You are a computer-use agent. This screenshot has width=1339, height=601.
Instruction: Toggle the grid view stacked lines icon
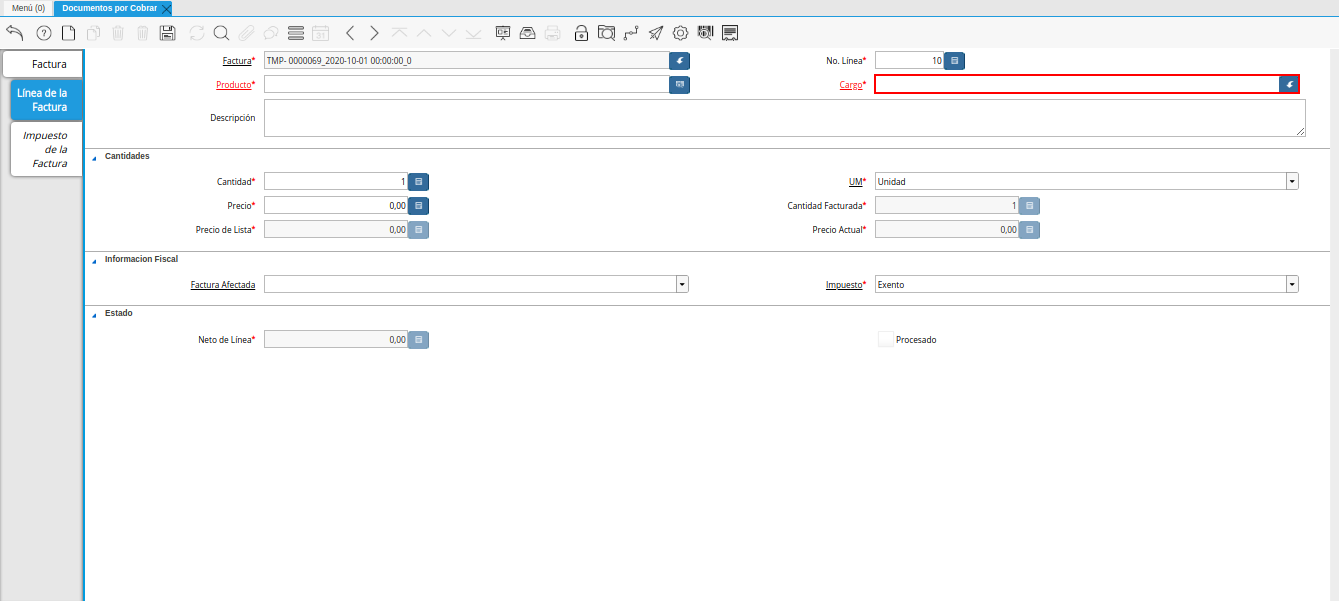click(x=296, y=33)
